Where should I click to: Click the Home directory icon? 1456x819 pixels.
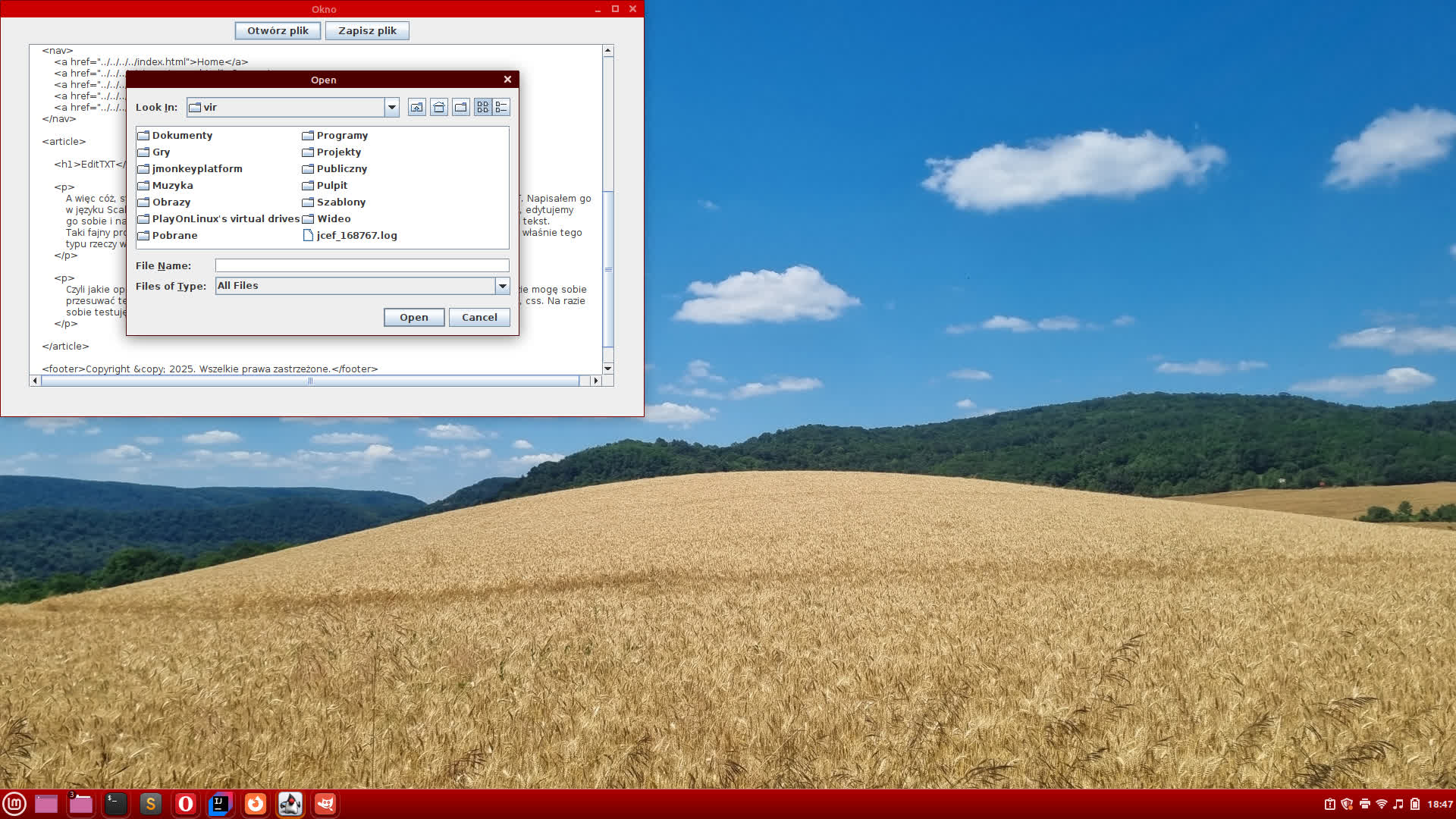[438, 108]
